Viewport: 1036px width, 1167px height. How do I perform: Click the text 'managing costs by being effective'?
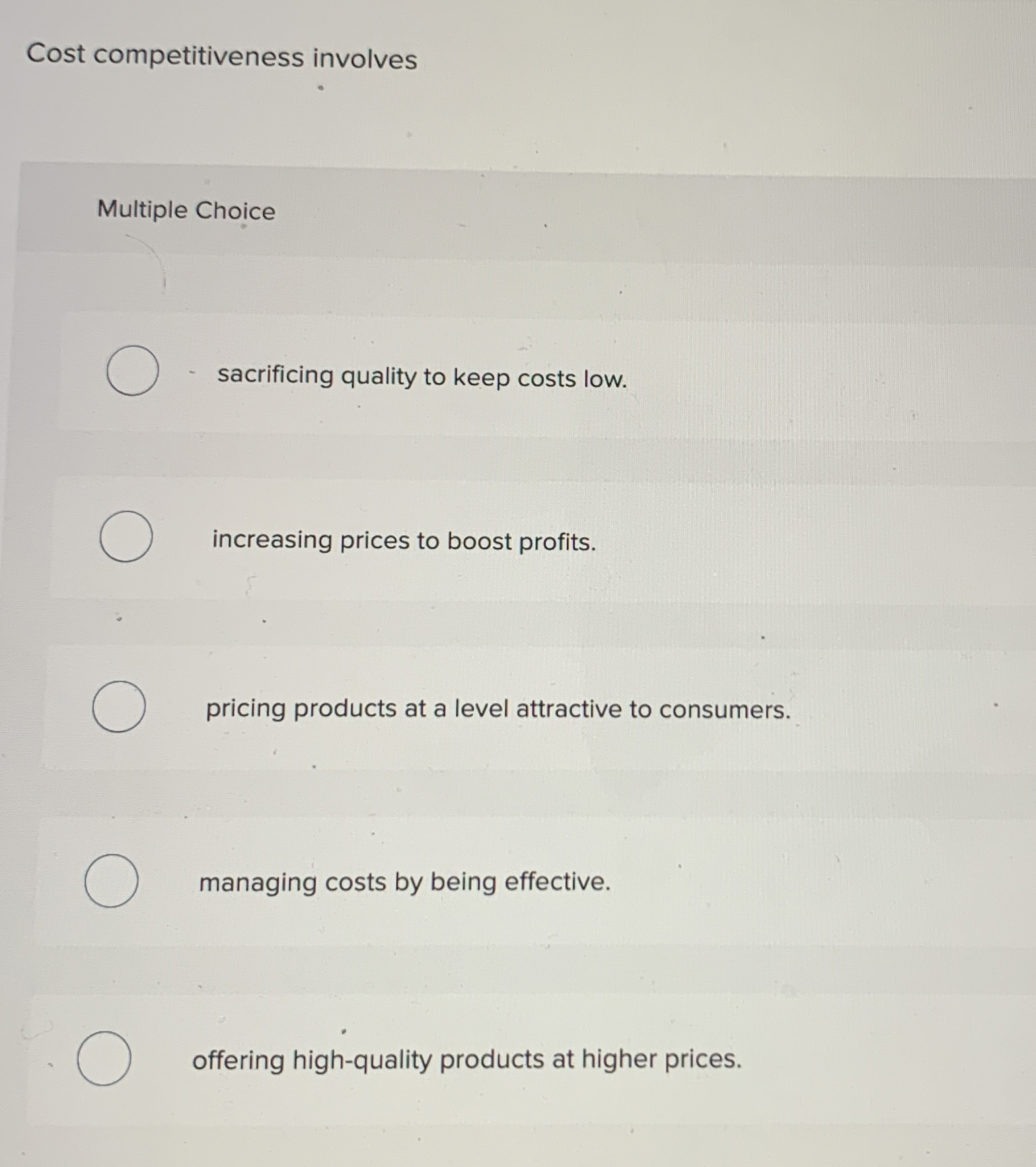point(404,882)
